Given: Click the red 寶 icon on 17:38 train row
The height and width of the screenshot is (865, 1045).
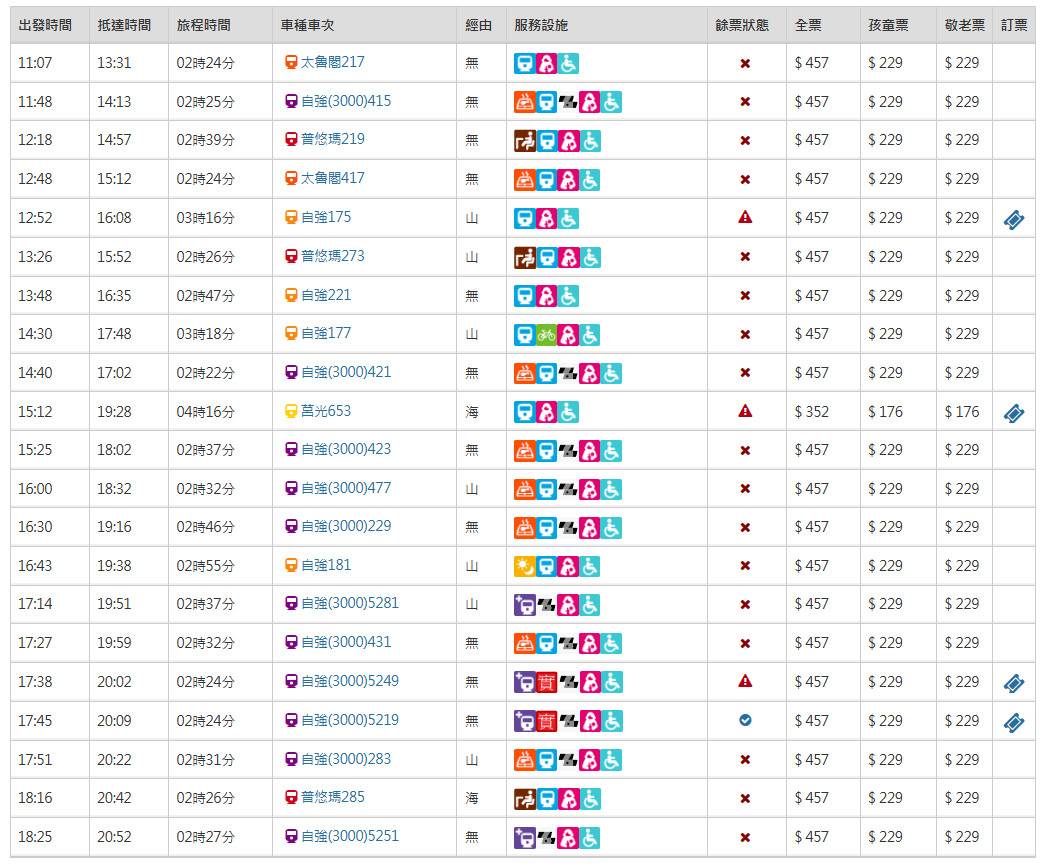Looking at the screenshot, I should click(547, 682).
